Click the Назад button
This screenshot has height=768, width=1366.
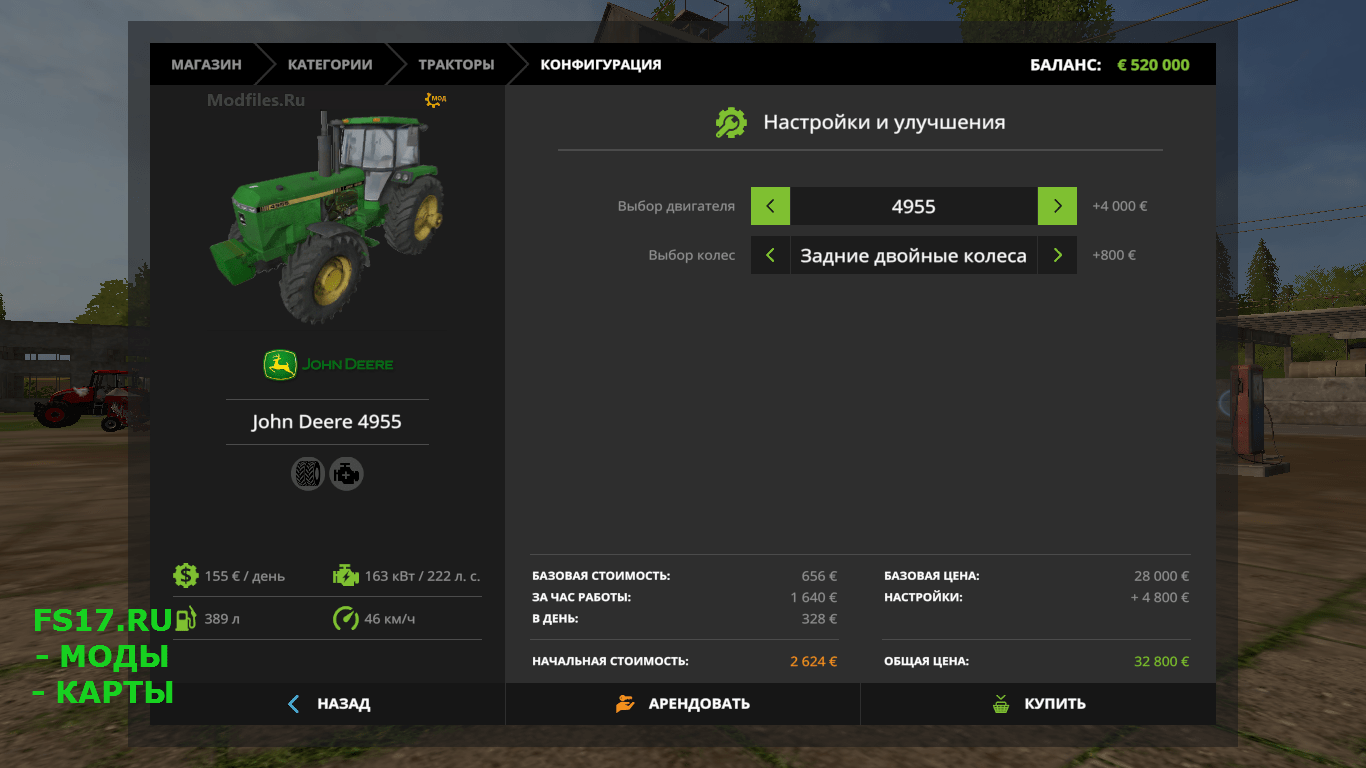pos(328,704)
